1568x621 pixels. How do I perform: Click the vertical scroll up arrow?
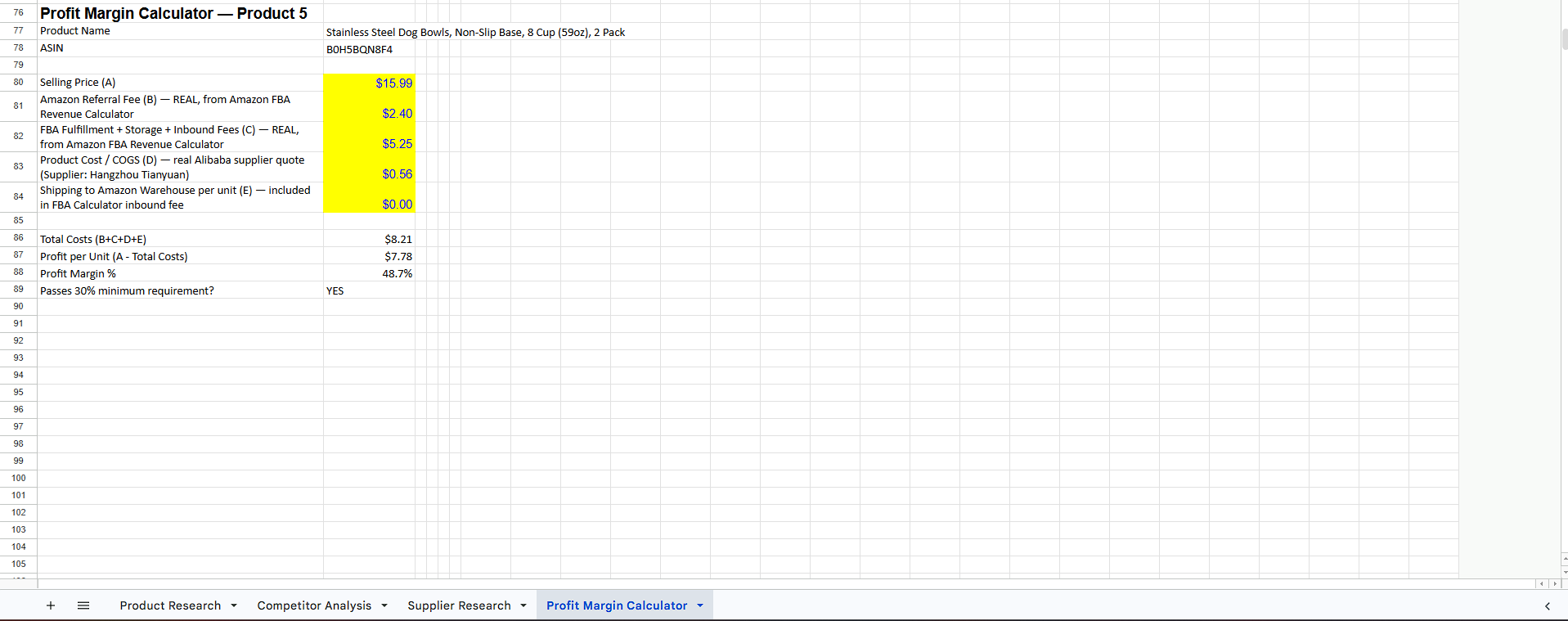1565,558
